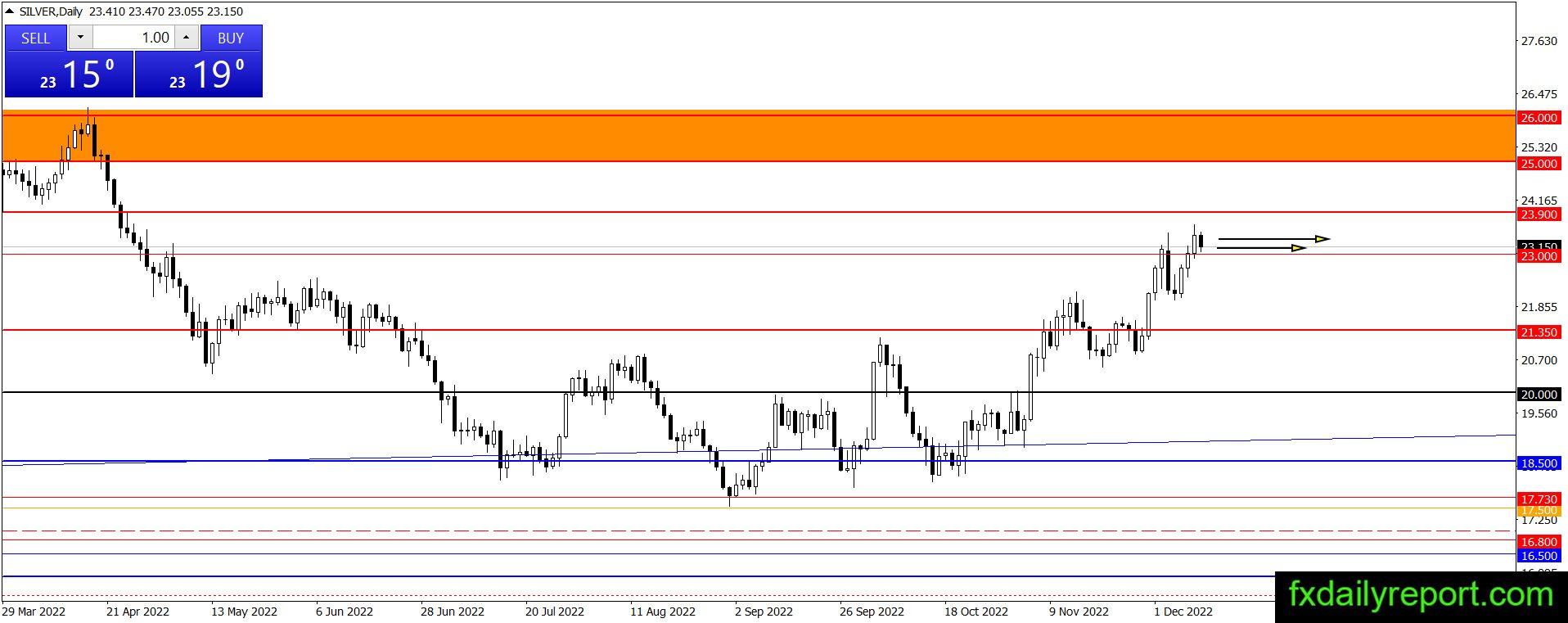Select the orange resistance zone rectangle
Viewport: 1568px width, 623px height.
click(759, 137)
